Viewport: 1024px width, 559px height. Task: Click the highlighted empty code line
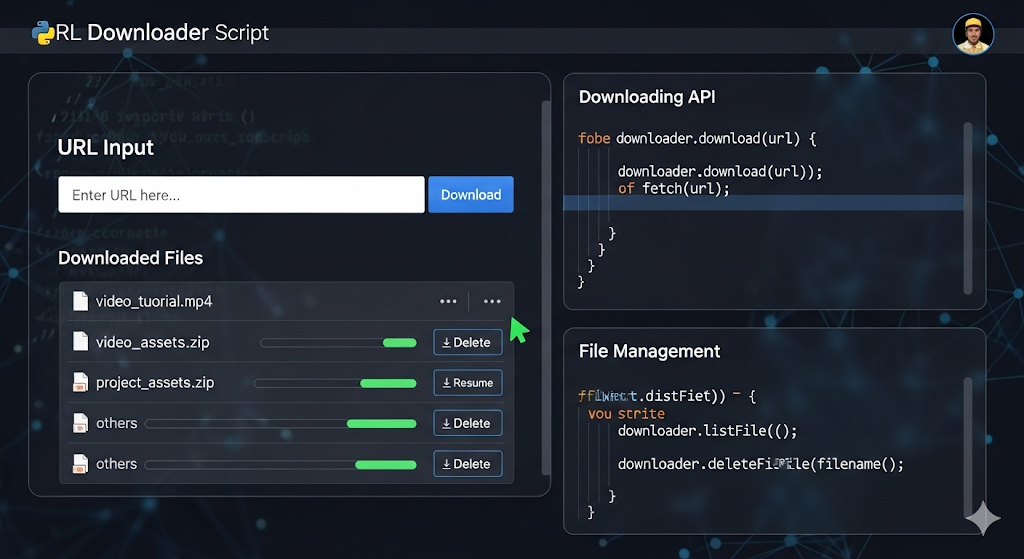coord(763,203)
